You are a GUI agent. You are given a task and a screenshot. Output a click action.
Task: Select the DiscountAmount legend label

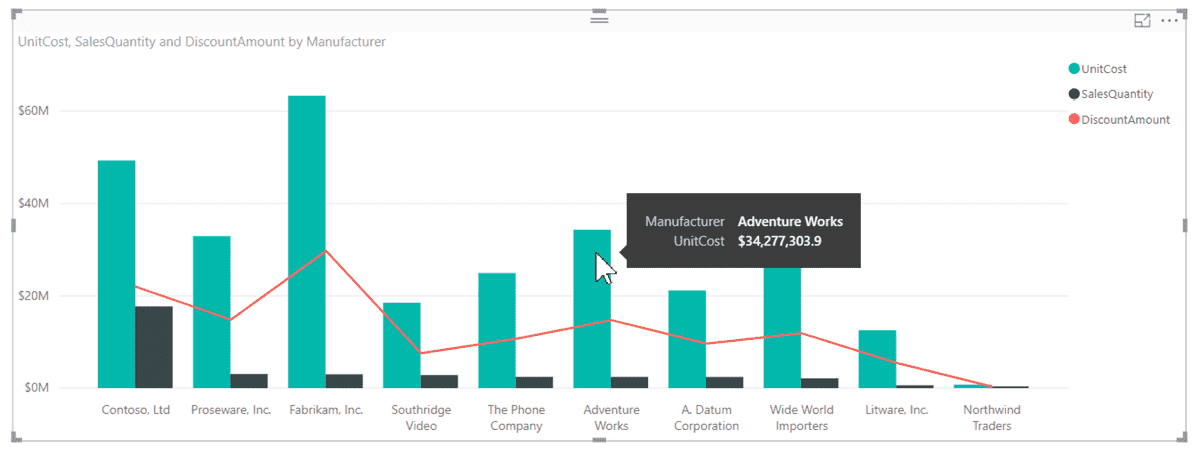pos(1126,119)
